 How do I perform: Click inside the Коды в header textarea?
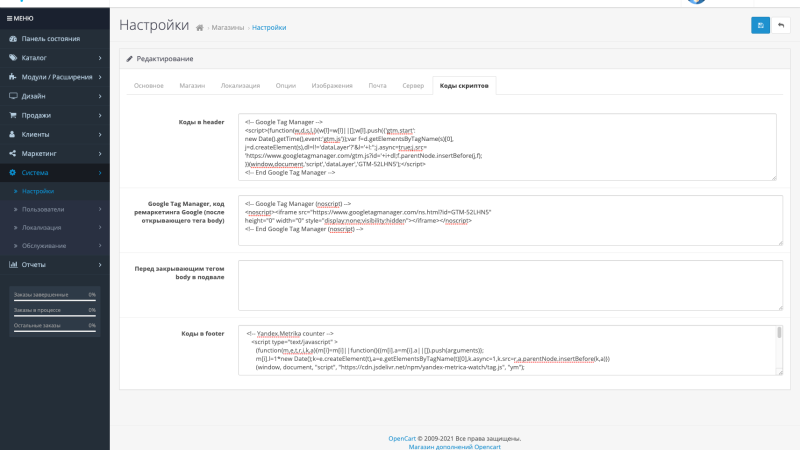pos(507,147)
